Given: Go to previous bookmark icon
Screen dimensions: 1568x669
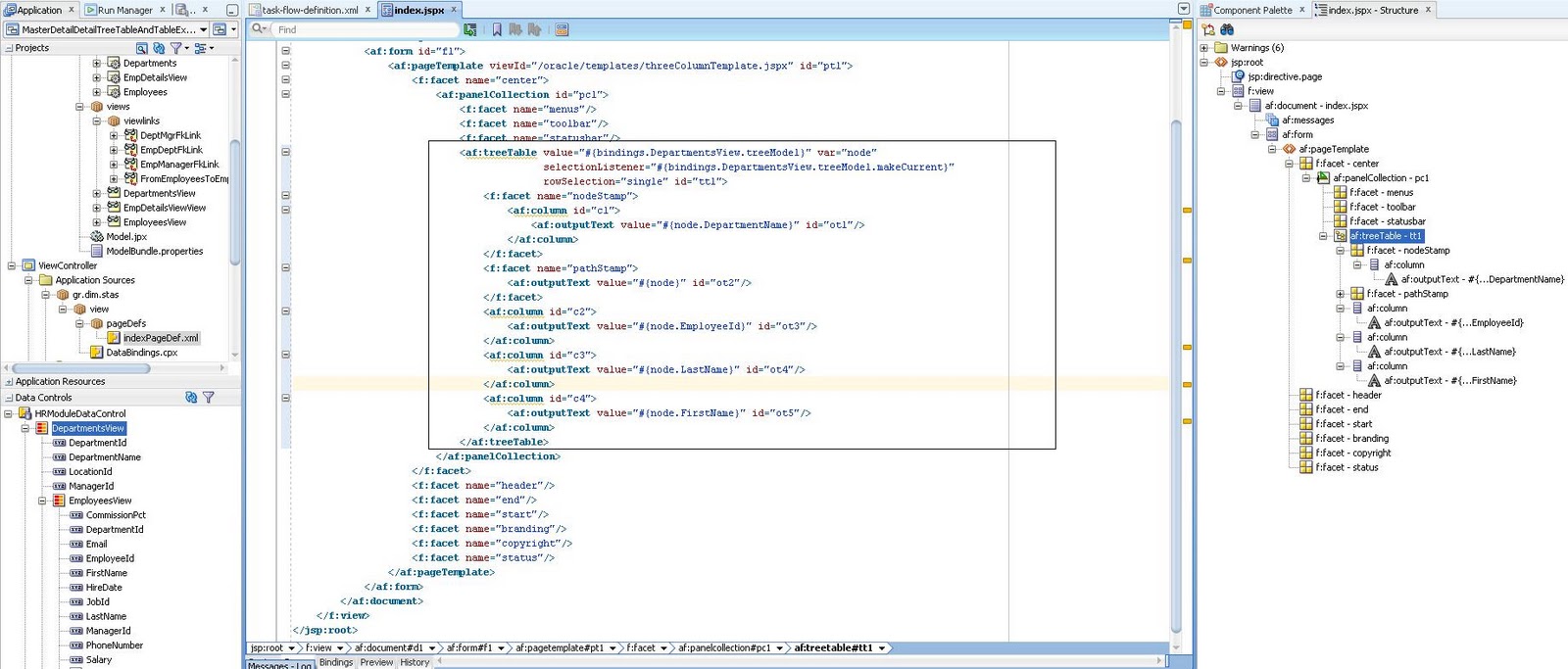Looking at the screenshot, I should (x=534, y=29).
